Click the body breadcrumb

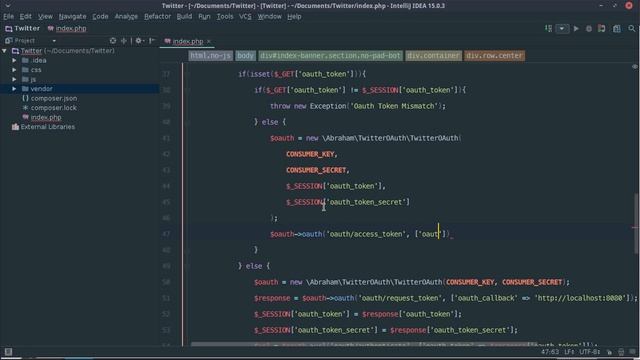[x=245, y=56]
